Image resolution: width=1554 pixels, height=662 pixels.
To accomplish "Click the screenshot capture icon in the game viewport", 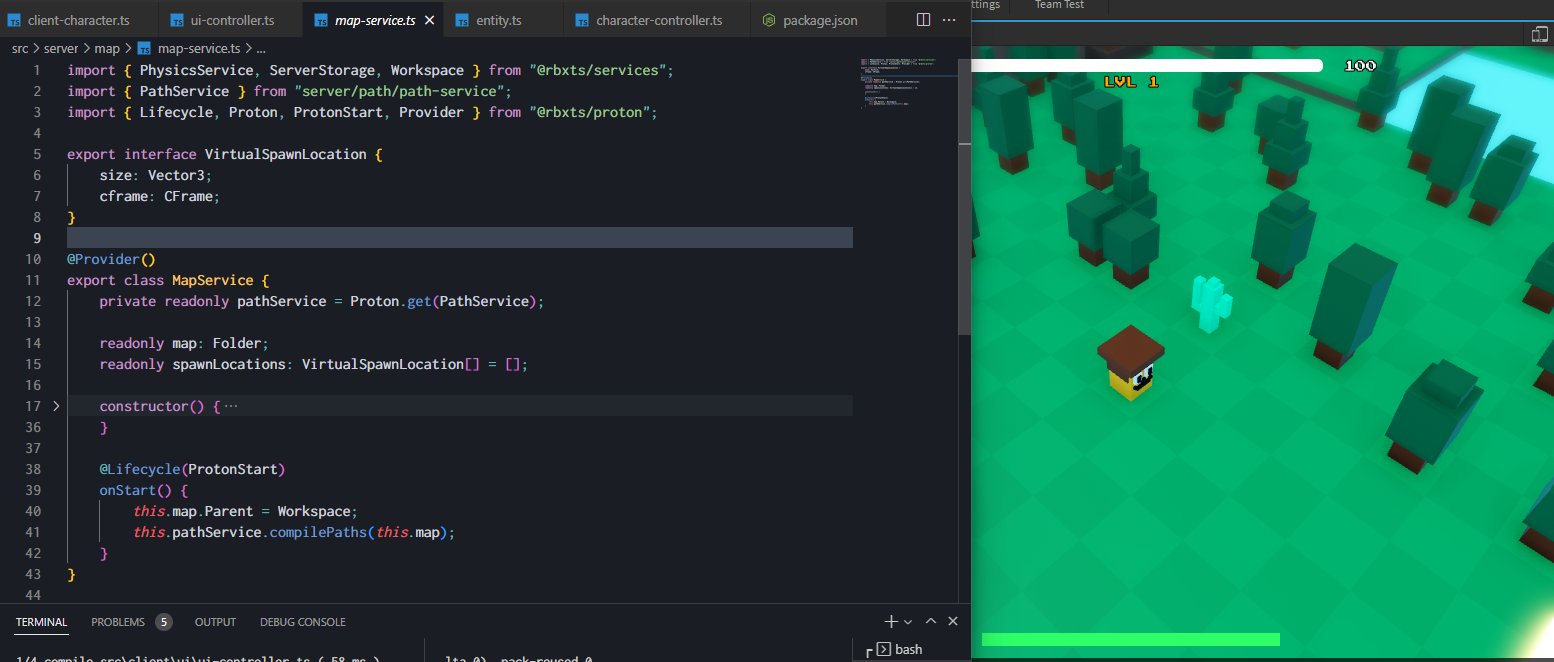I will 1538,33.
